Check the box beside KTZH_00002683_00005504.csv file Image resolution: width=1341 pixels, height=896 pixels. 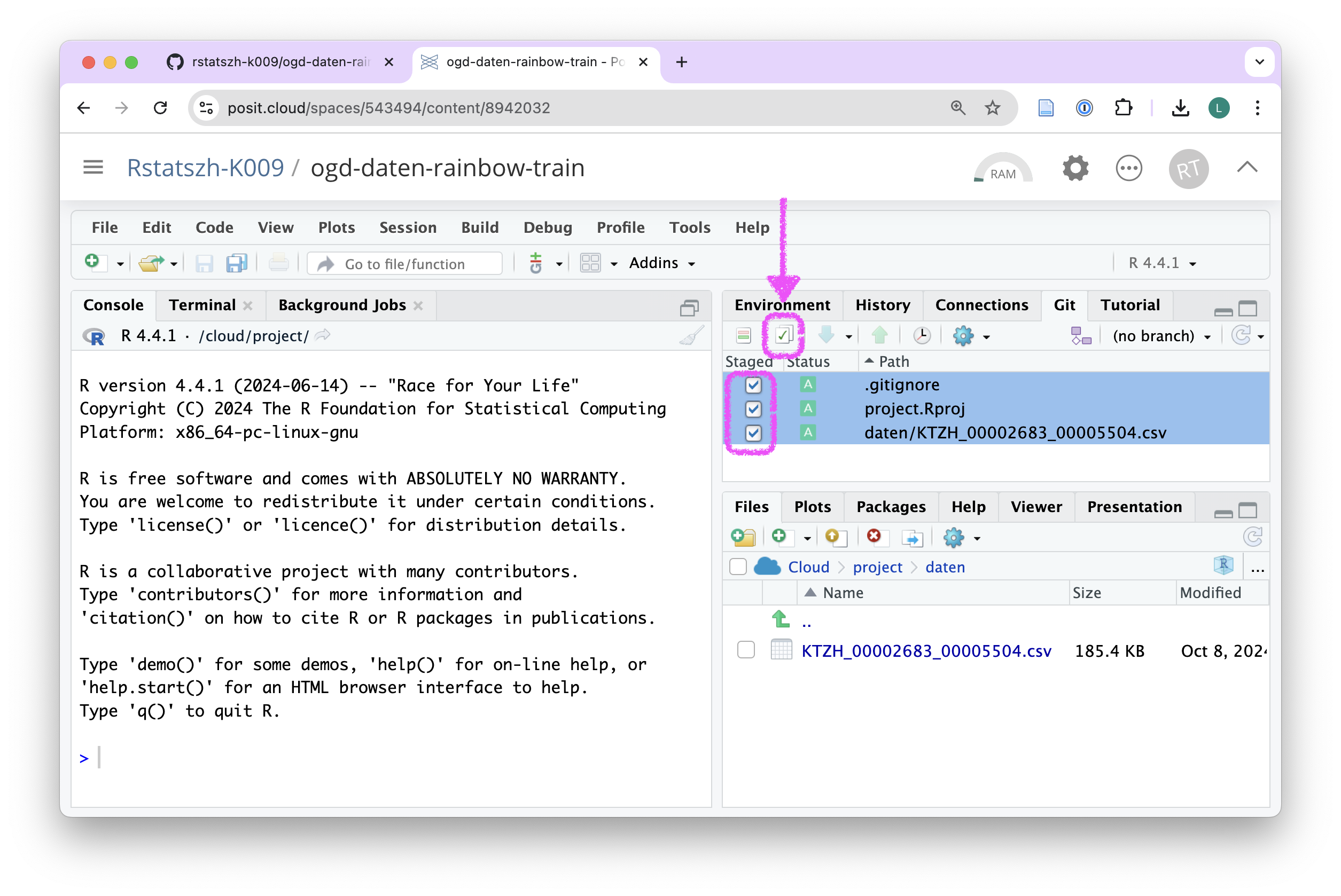click(x=745, y=650)
